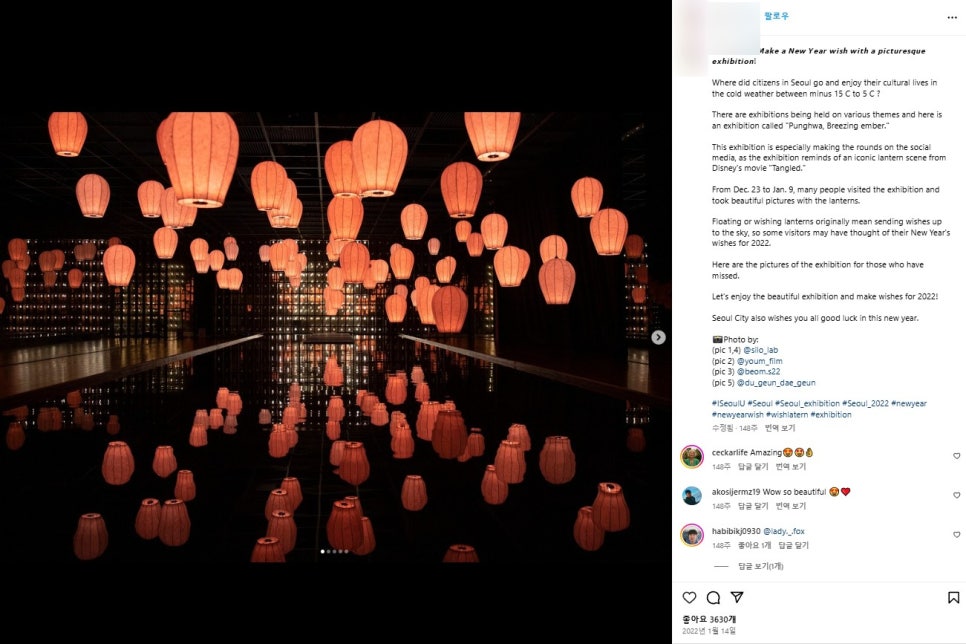Open the #Seoul_exhibition hashtag
966x644 pixels.
click(807, 403)
